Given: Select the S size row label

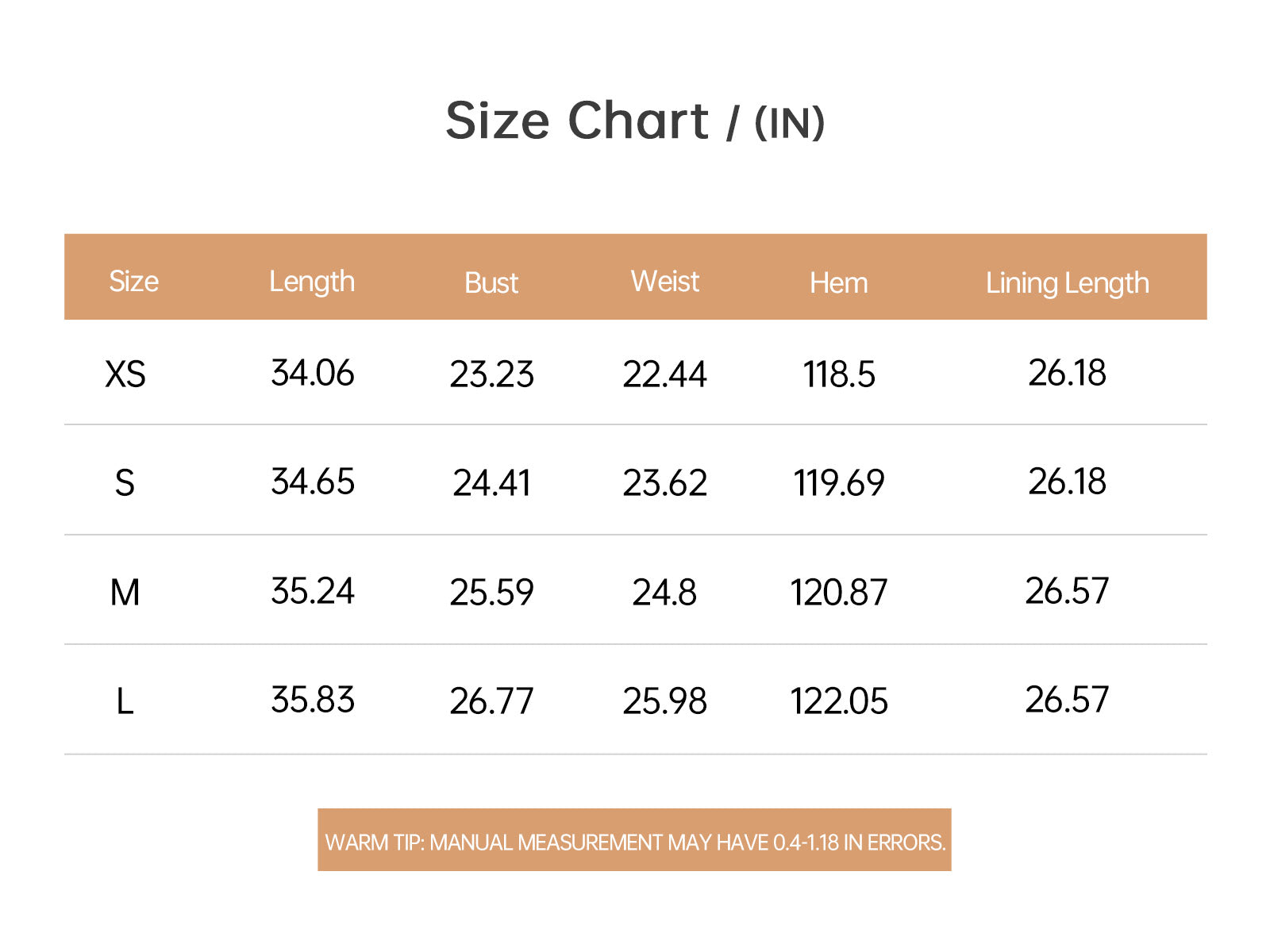Looking at the screenshot, I should click(125, 483).
